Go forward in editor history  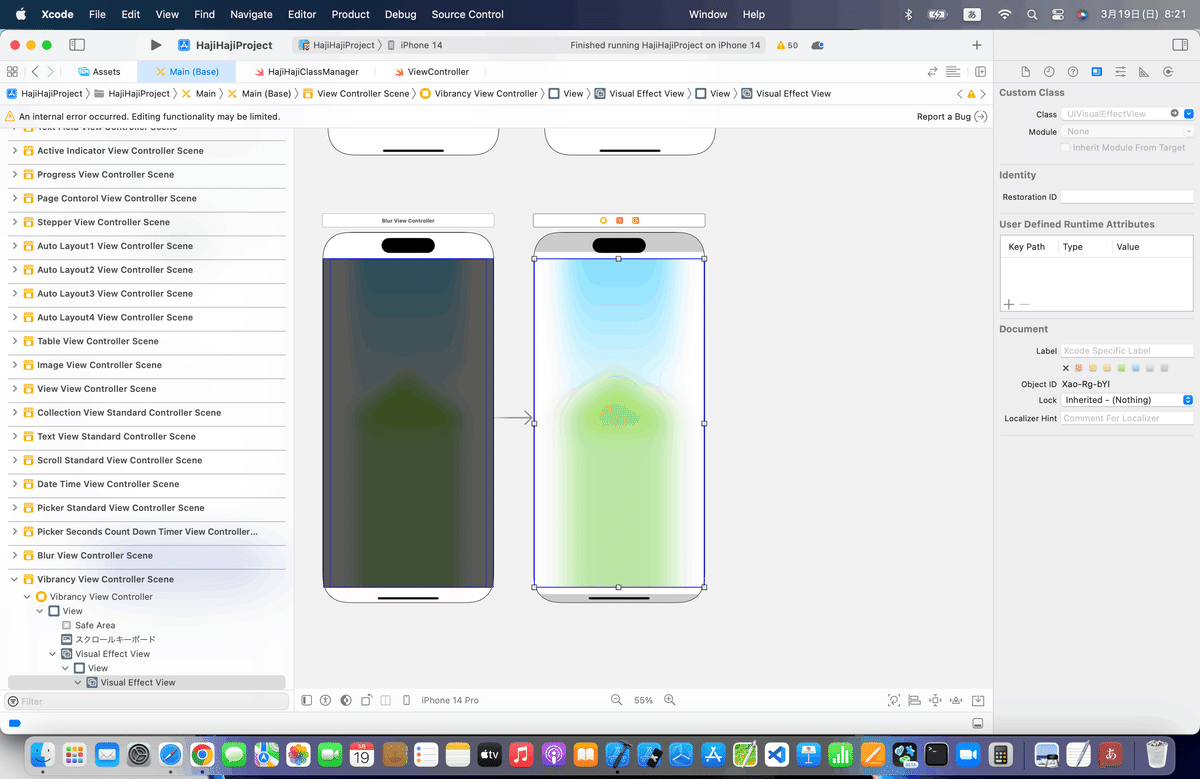click(x=52, y=72)
